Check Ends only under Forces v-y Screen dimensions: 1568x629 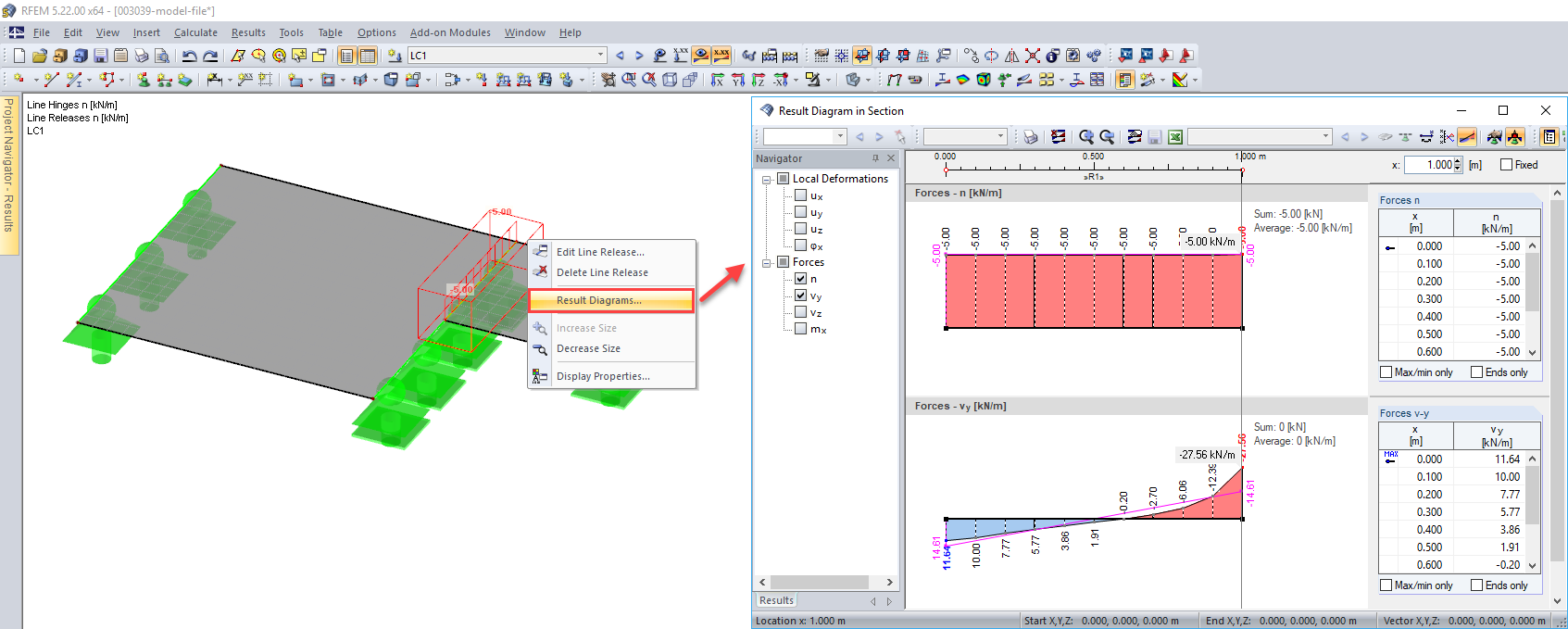[x=1477, y=585]
